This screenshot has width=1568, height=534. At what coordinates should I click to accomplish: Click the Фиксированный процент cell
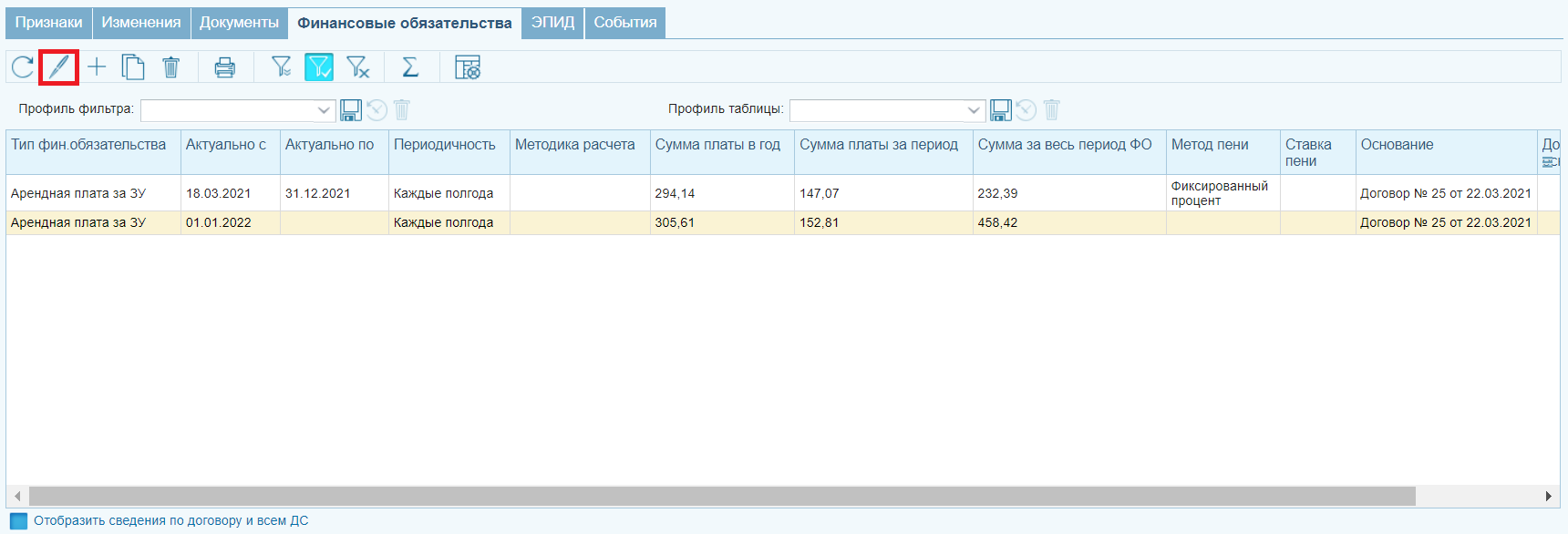(x=1223, y=193)
